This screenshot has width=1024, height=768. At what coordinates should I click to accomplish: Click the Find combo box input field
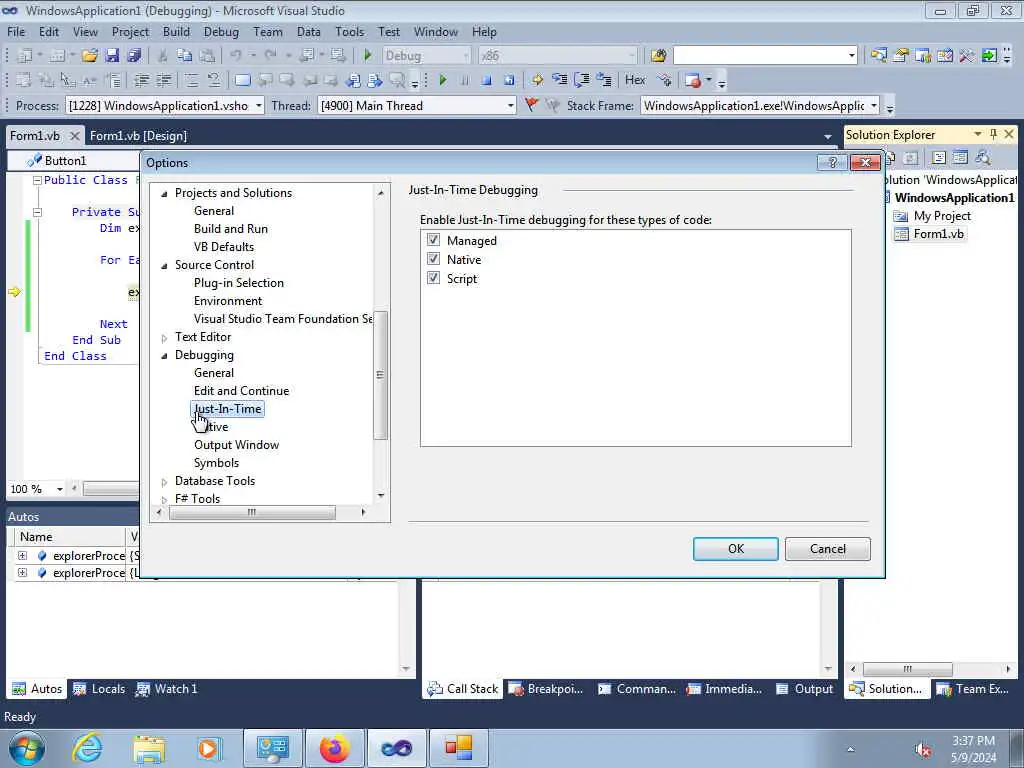coord(760,56)
